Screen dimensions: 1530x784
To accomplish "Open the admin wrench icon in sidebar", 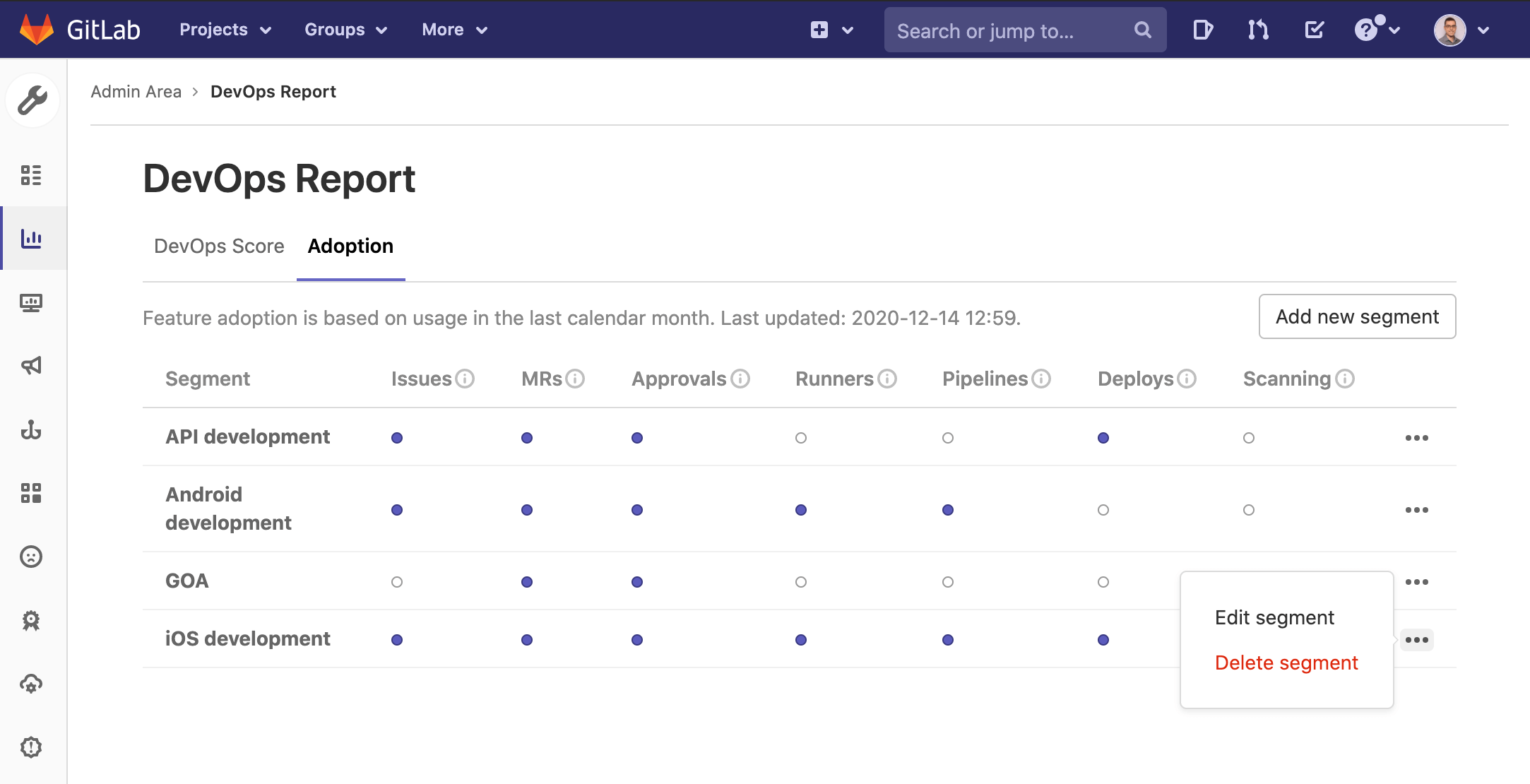I will 32,100.
